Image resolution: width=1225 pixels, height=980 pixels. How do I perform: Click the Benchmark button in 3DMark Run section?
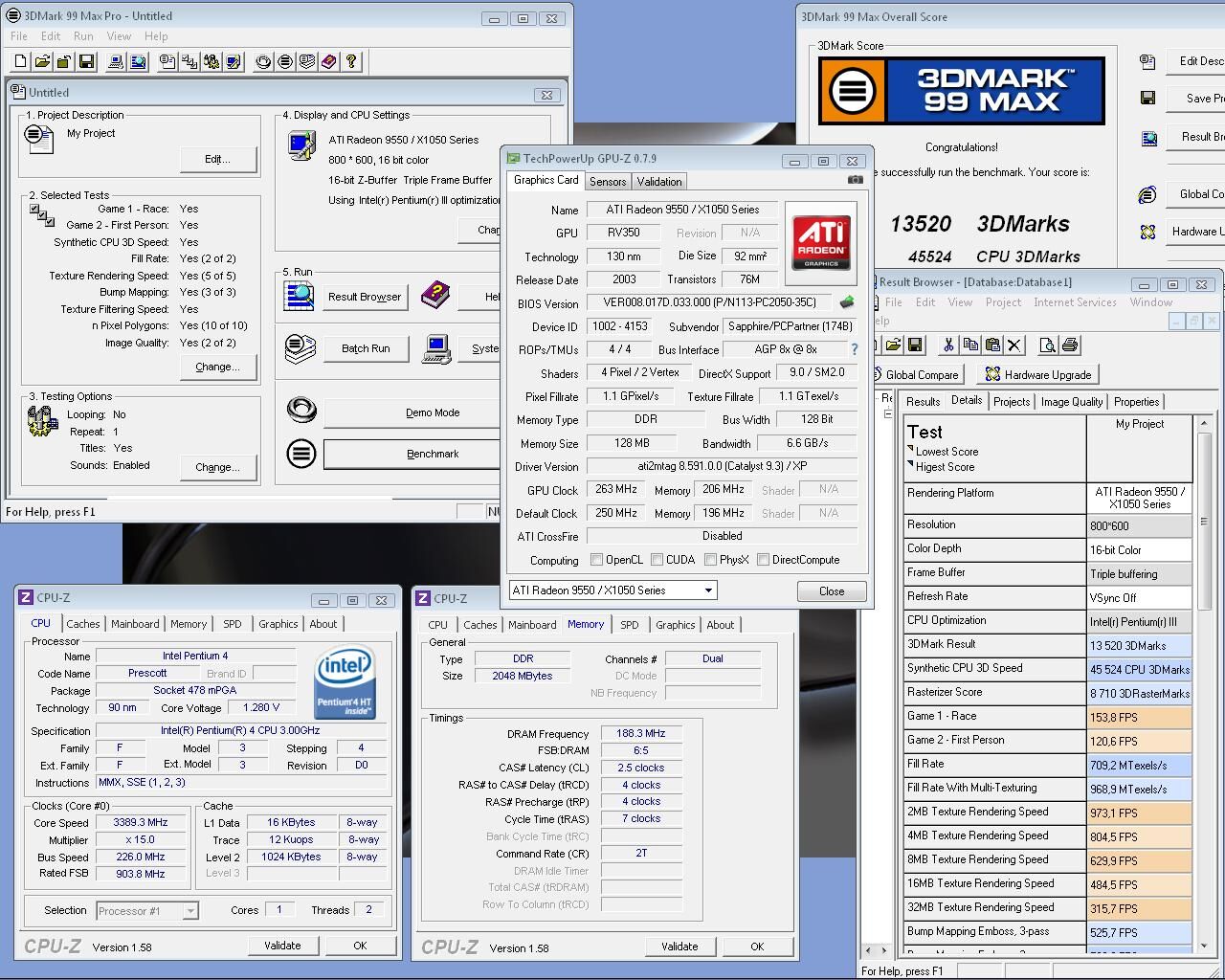(432, 454)
